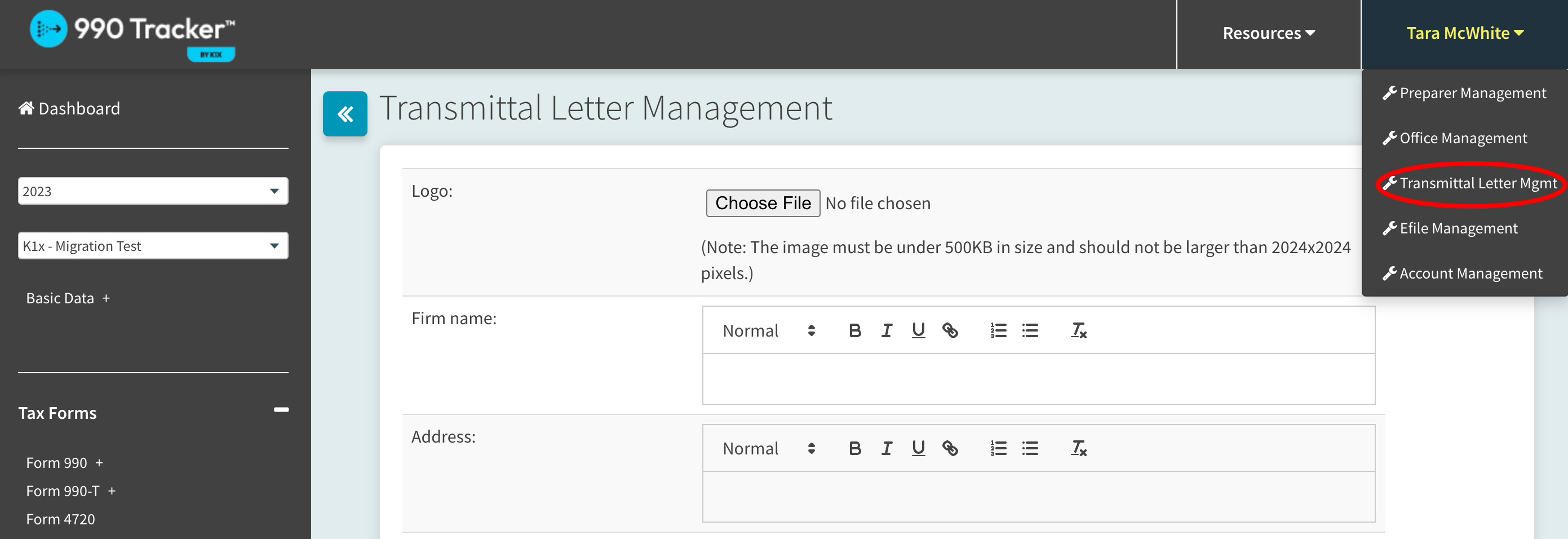Insert link in Firm name editor
Screen dimensions: 1568x539
pos(950,331)
